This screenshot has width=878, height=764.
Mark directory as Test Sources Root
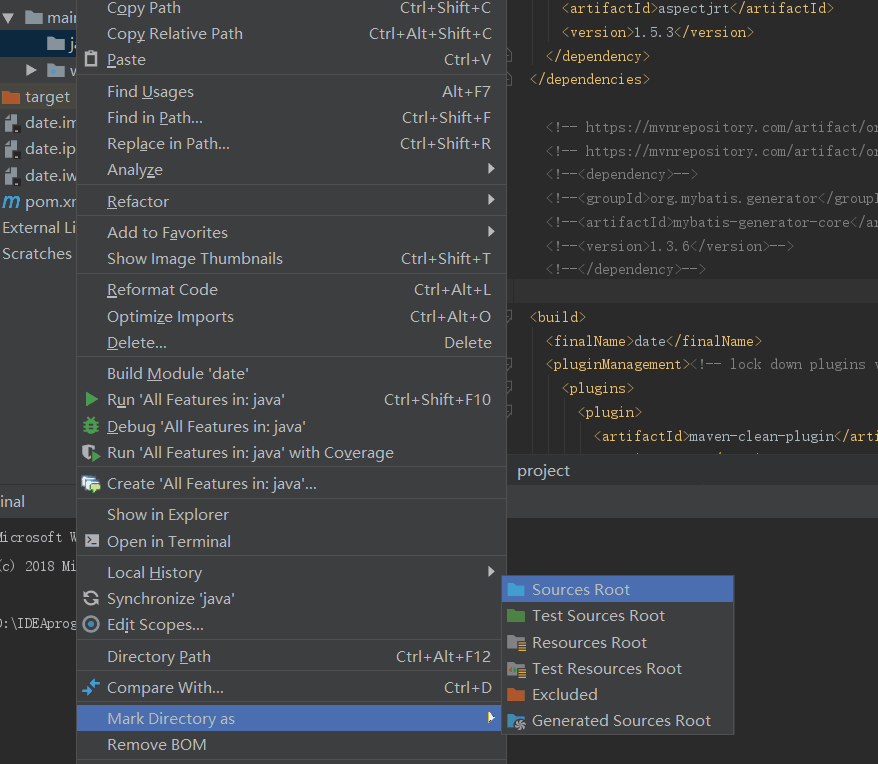[618, 616]
